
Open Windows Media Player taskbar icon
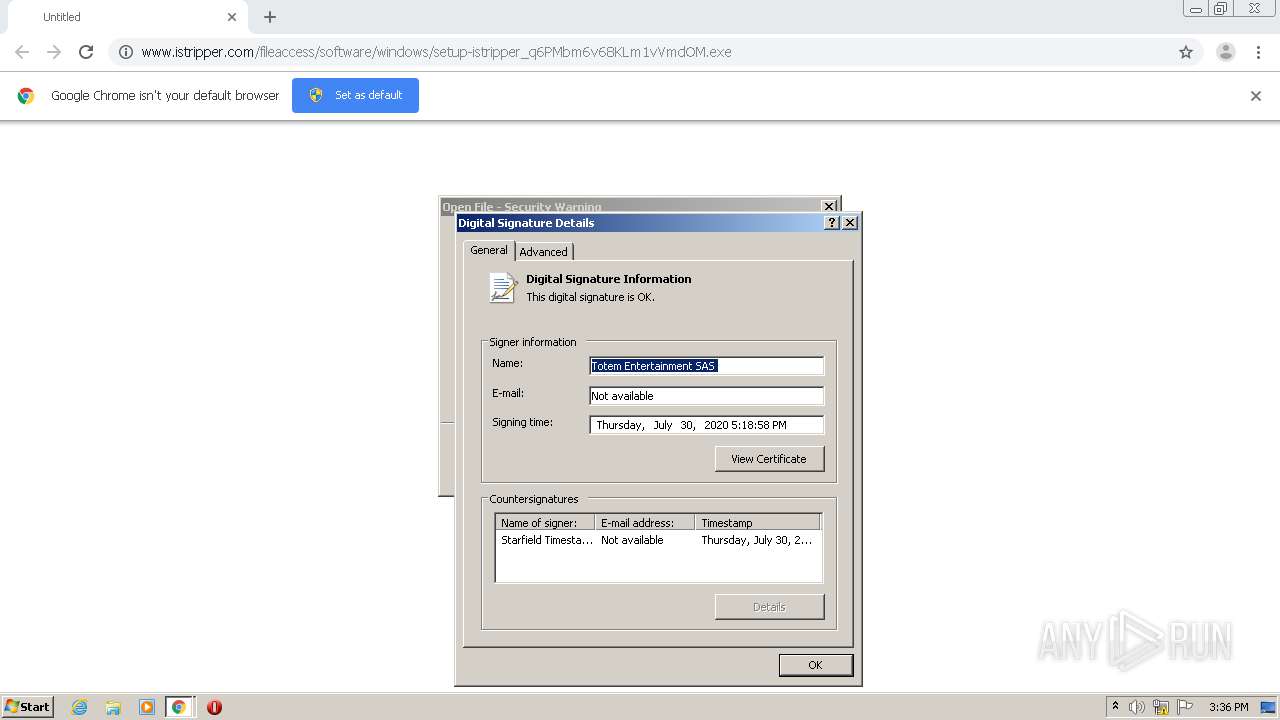(x=146, y=707)
